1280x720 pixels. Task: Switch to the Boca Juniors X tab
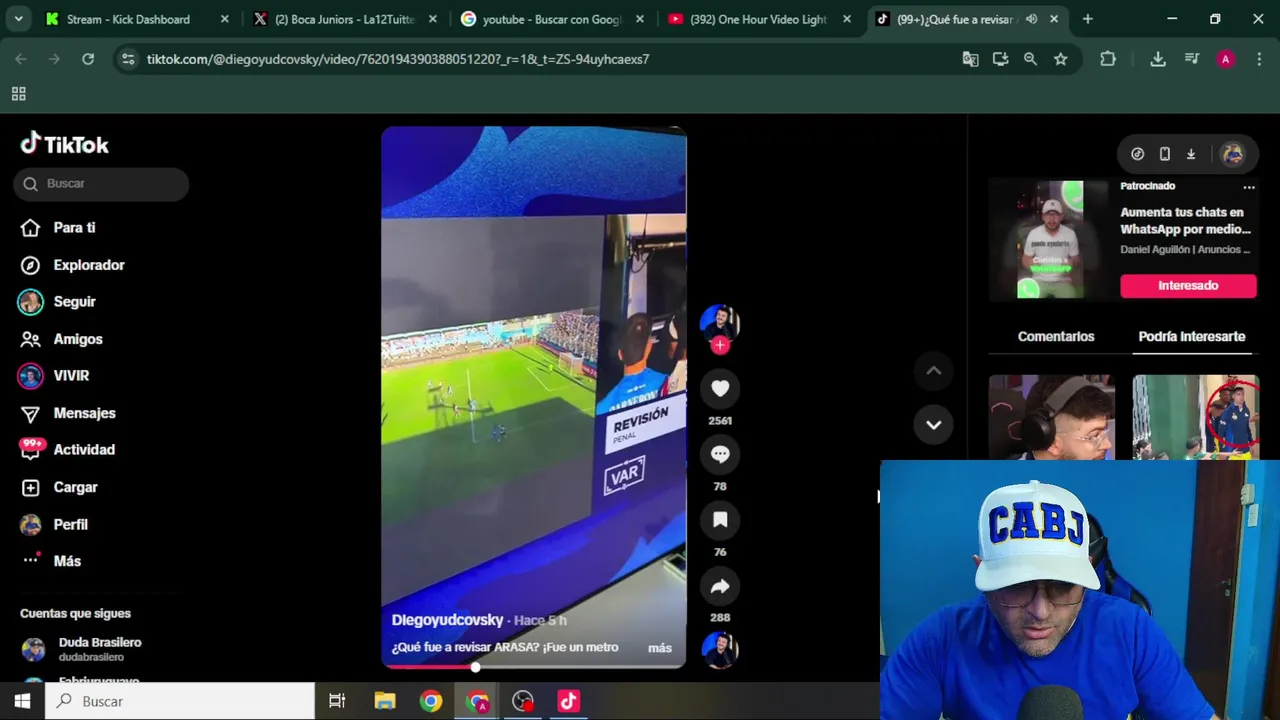pyautogui.click(x=342, y=19)
